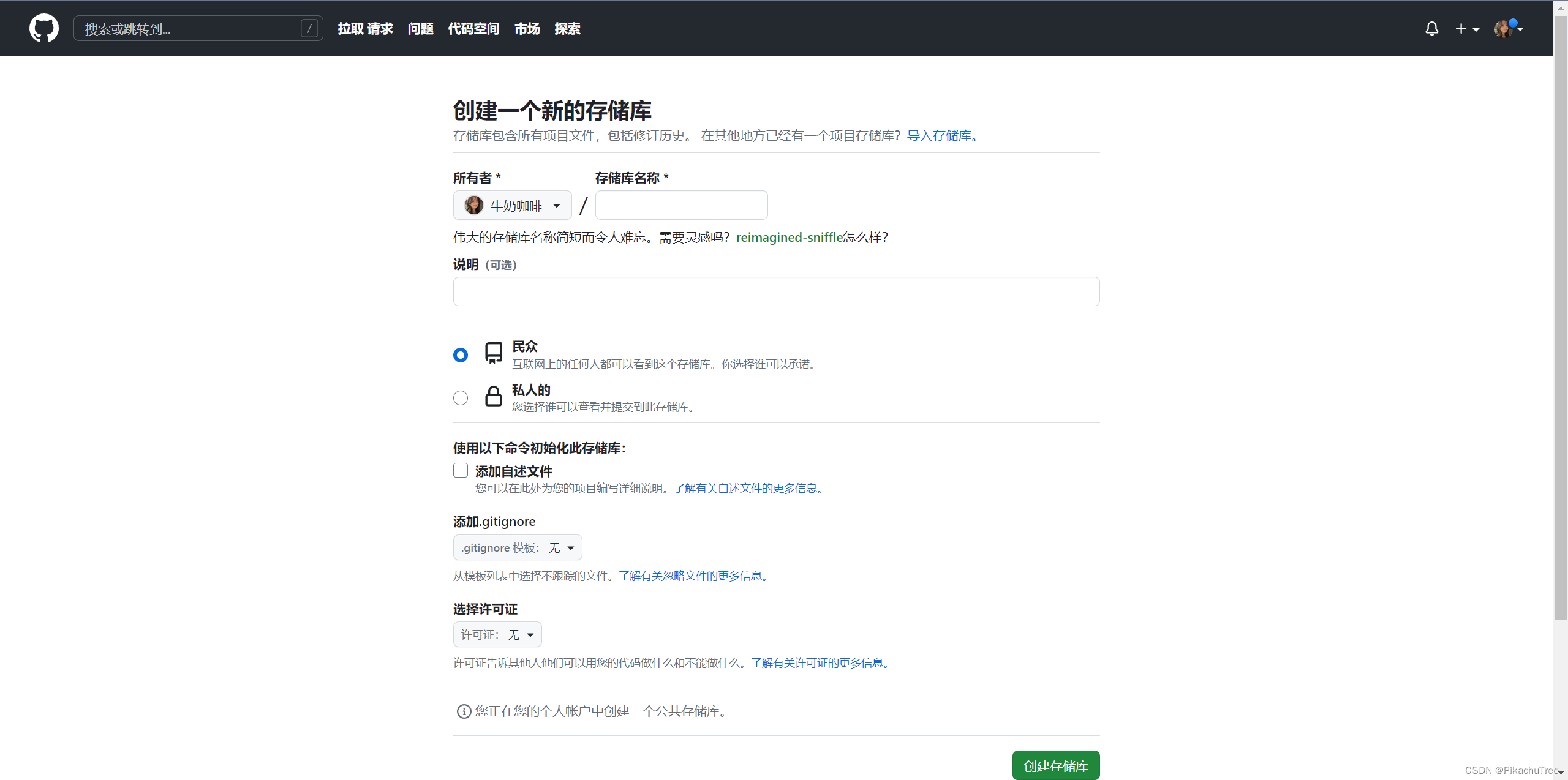The width and height of the screenshot is (1568, 780).
Task: Click the / shortcut badge in search bar
Action: (309, 28)
